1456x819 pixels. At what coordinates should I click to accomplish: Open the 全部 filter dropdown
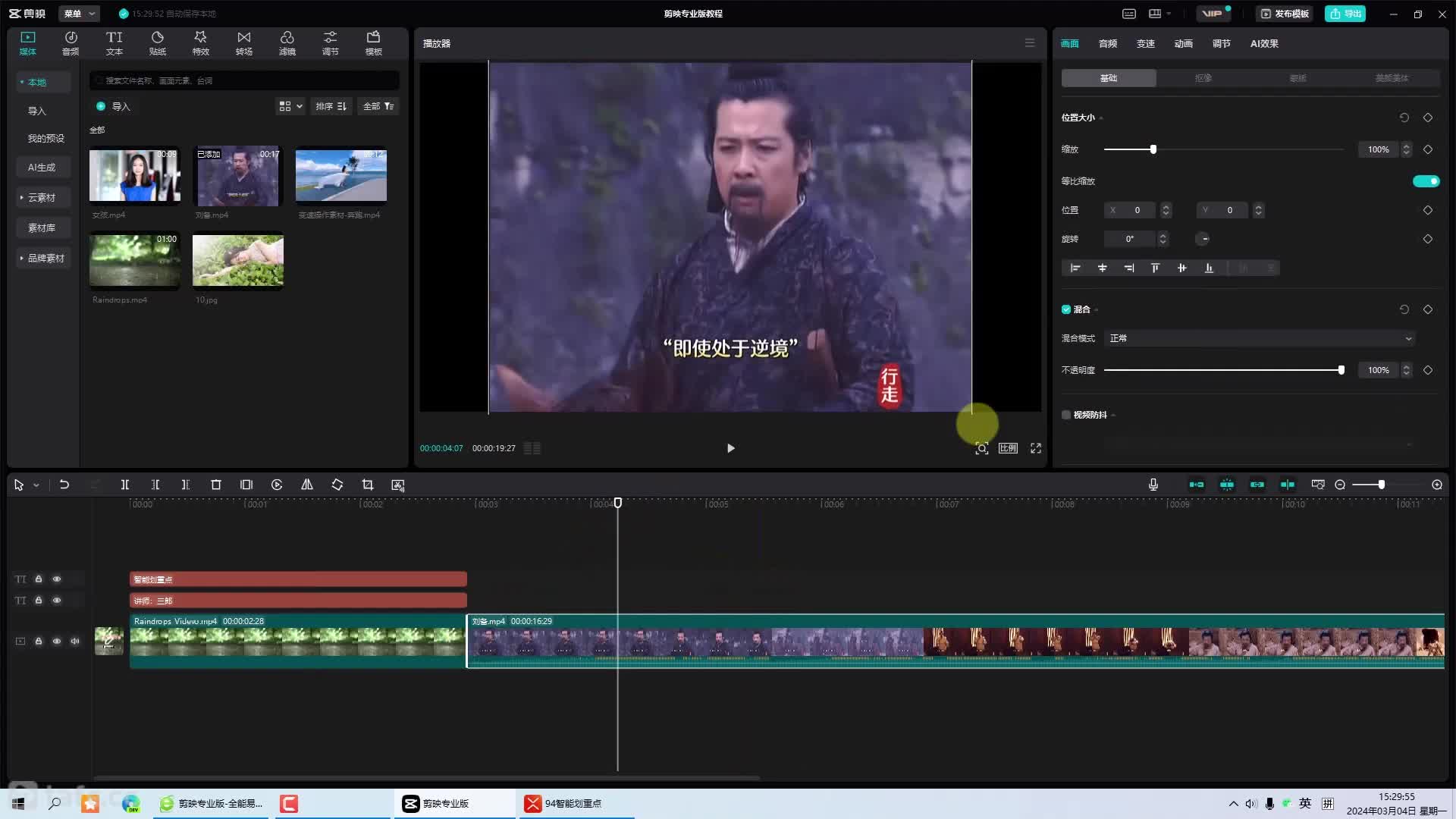coord(378,106)
